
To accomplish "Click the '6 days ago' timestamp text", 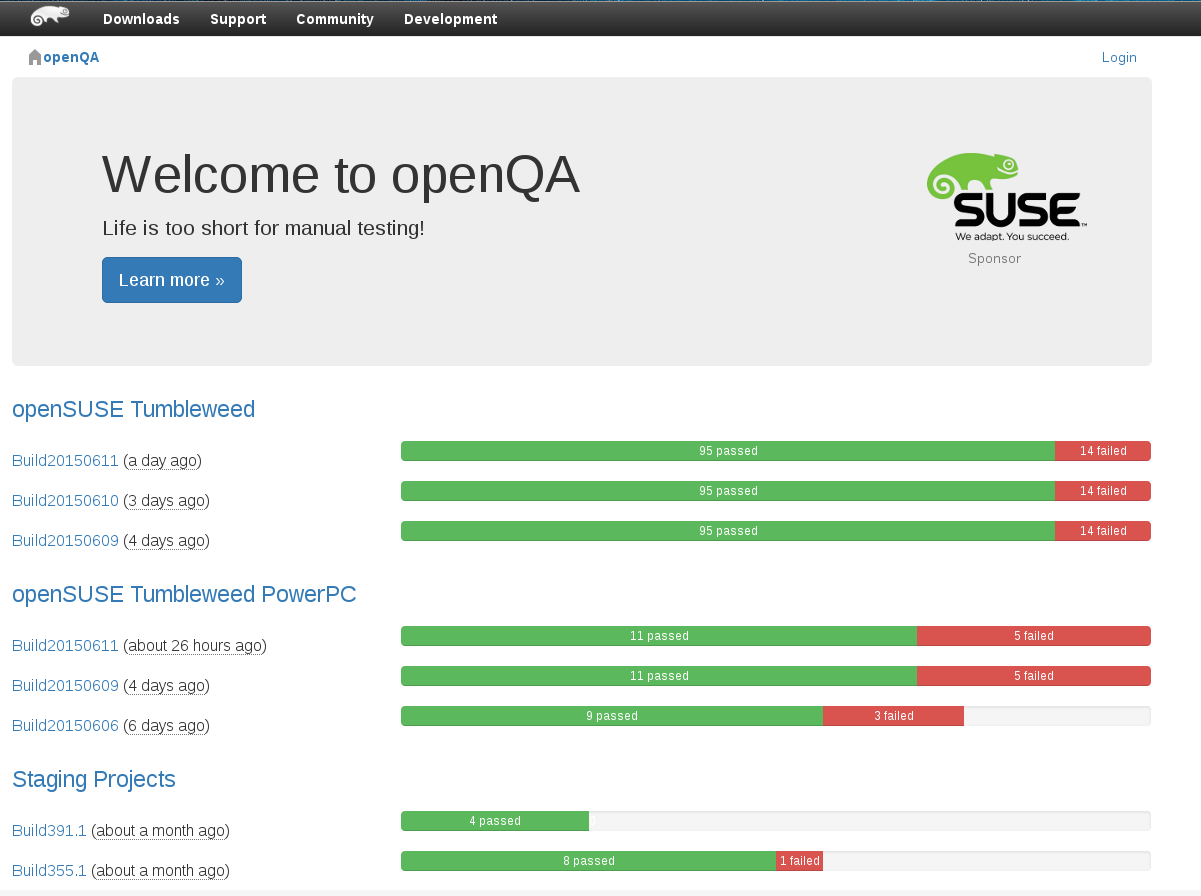I will 166,726.
